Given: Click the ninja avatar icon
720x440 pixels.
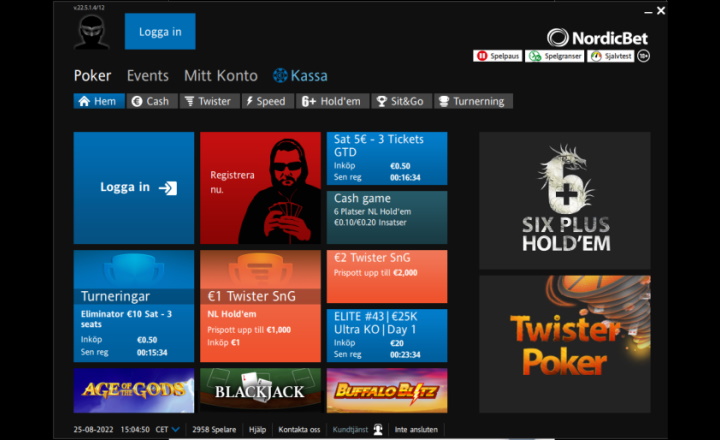Looking at the screenshot, I should coord(92,32).
